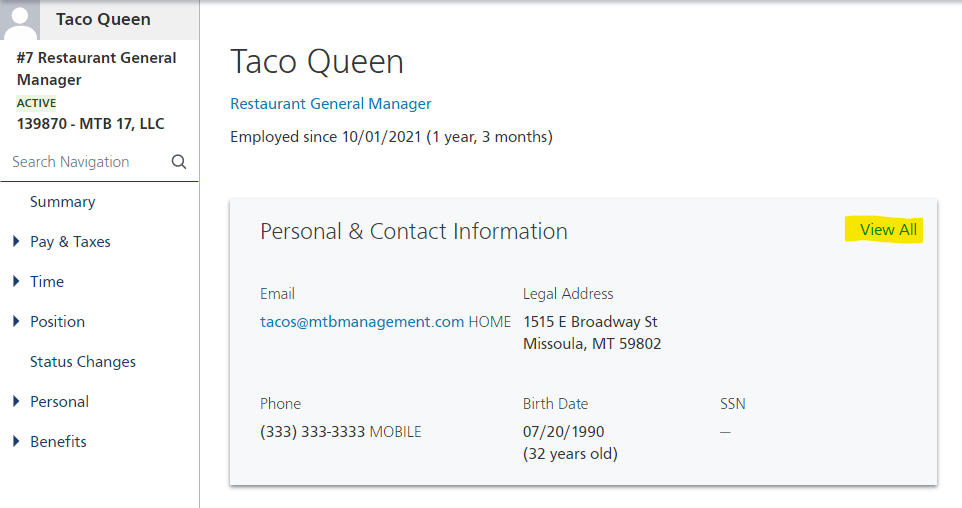Expand the Time menu arrow

pyautogui.click(x=16, y=281)
